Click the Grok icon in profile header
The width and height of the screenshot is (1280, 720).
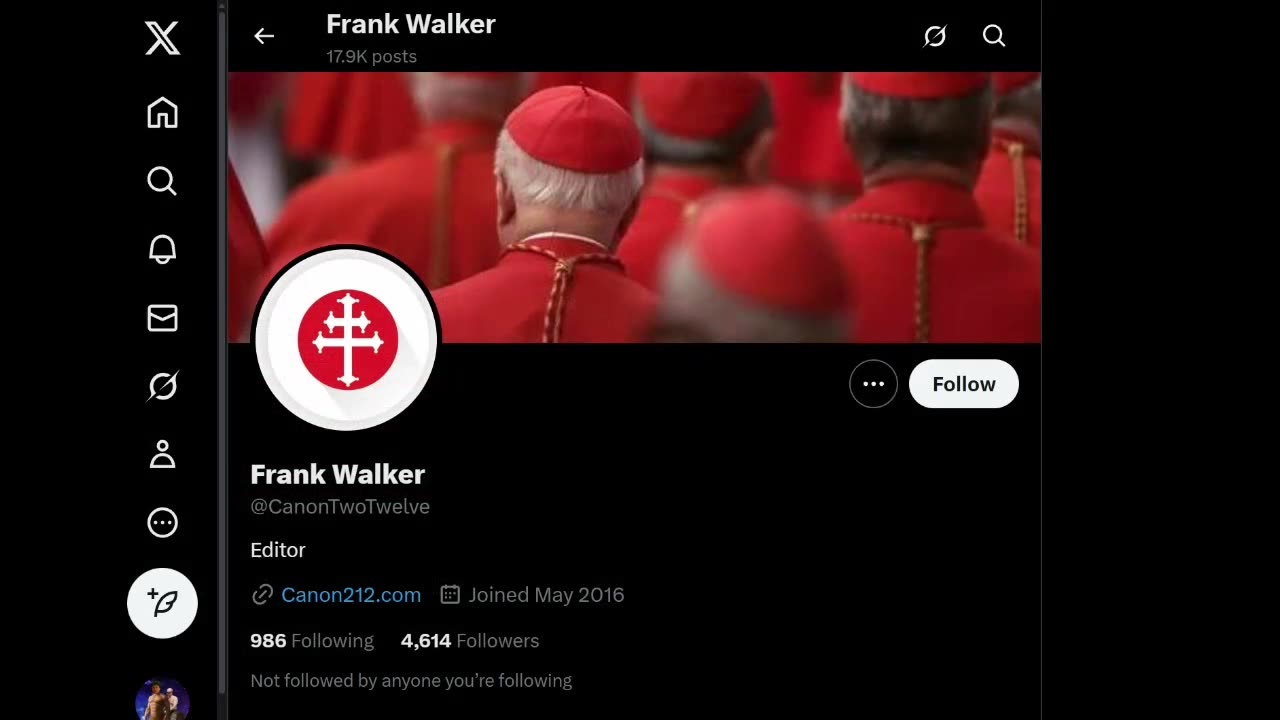934,36
